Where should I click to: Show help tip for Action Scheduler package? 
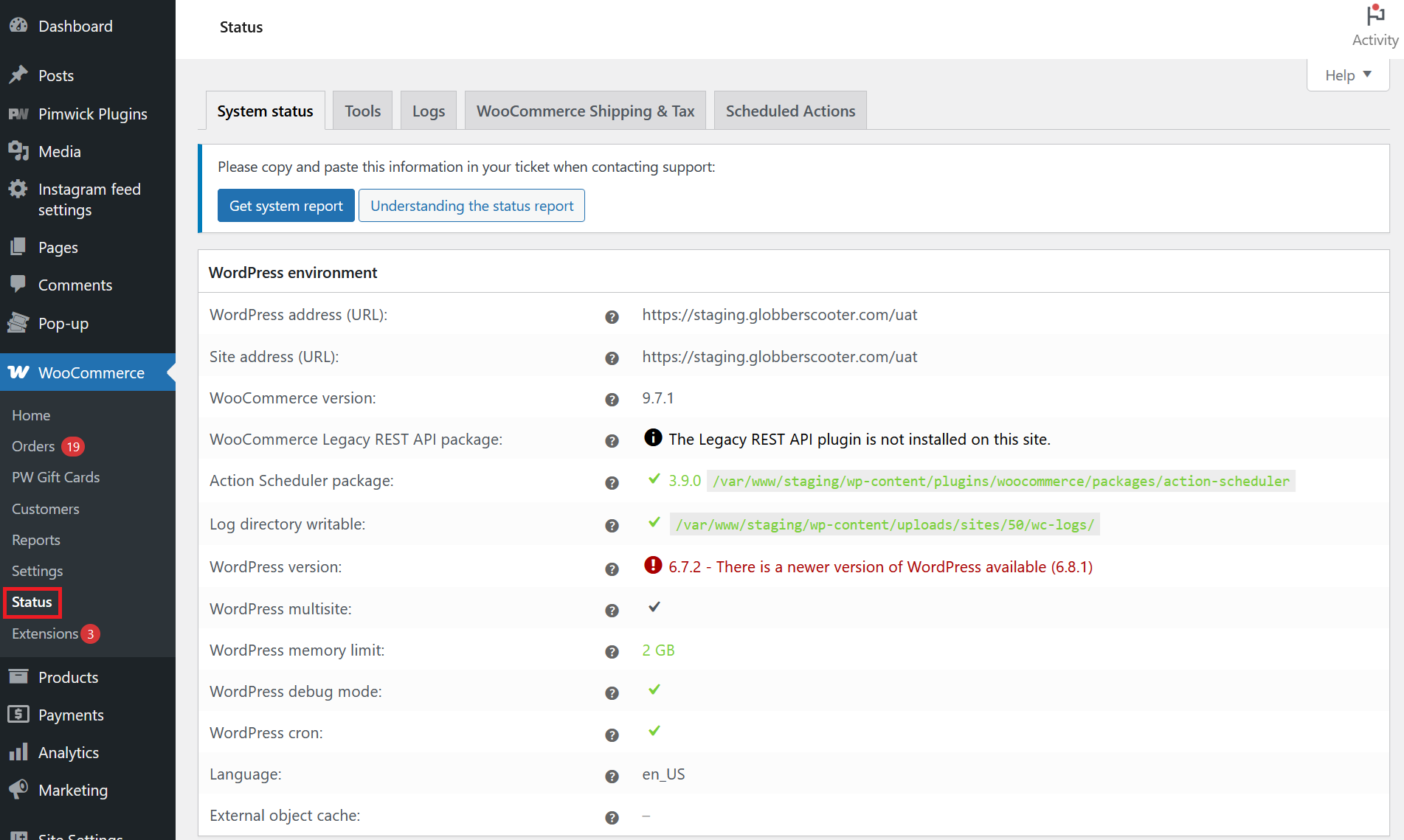coord(612,483)
